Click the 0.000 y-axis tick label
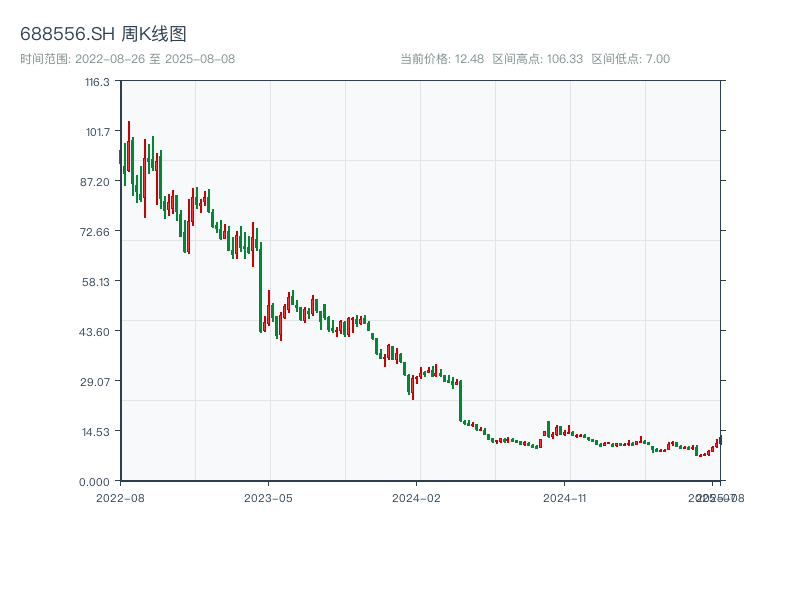The width and height of the screenshot is (800, 600). point(96,482)
